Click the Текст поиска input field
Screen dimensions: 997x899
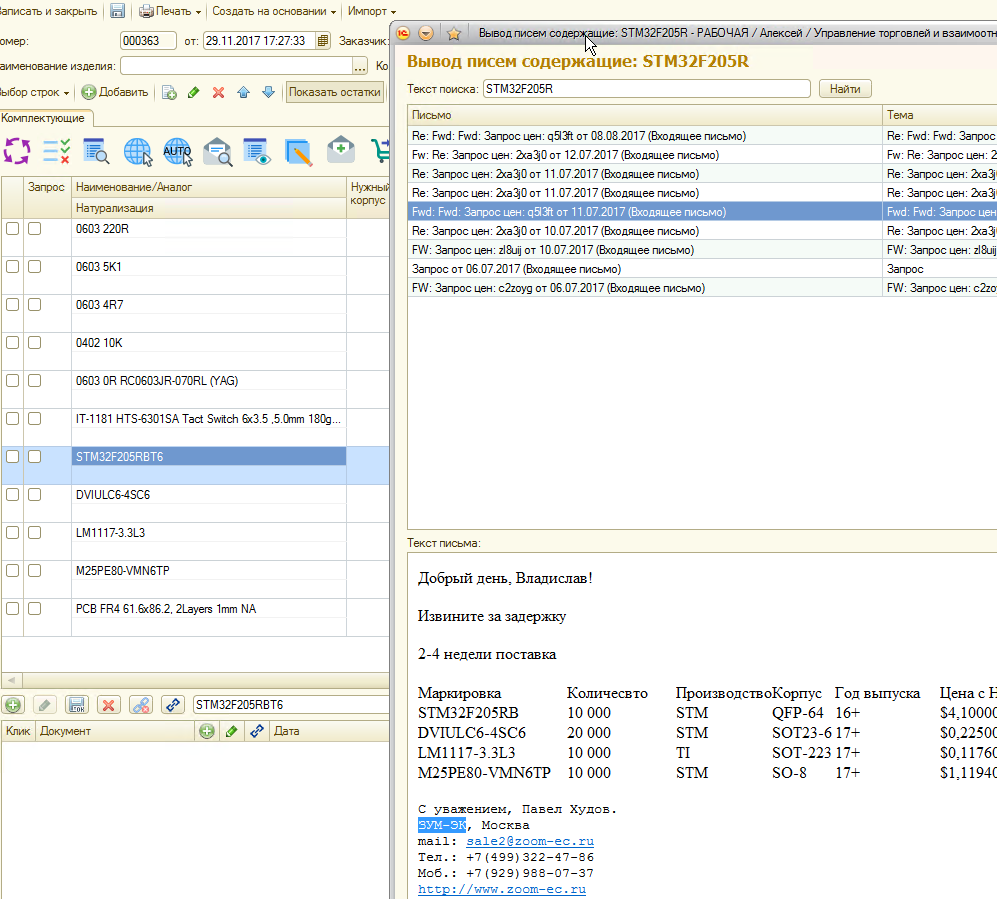pos(646,89)
